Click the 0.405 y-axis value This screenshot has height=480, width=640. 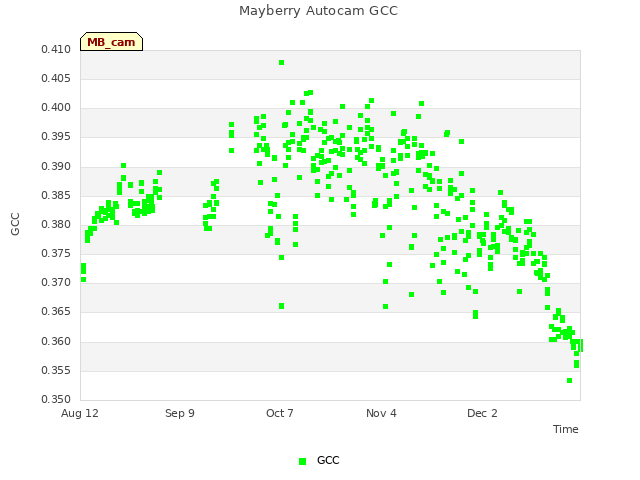(x=56, y=79)
